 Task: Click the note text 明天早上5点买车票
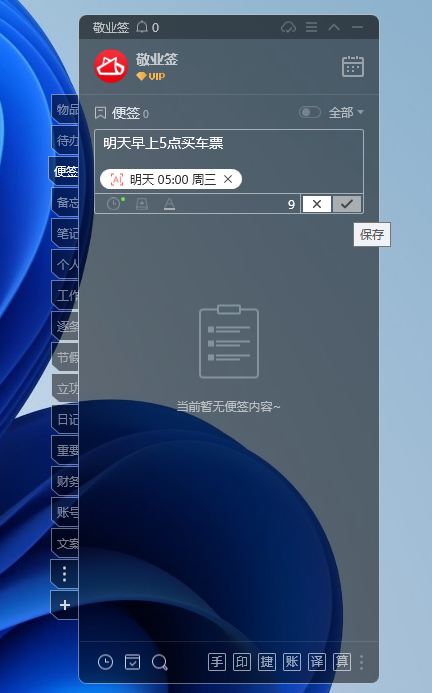(x=163, y=143)
